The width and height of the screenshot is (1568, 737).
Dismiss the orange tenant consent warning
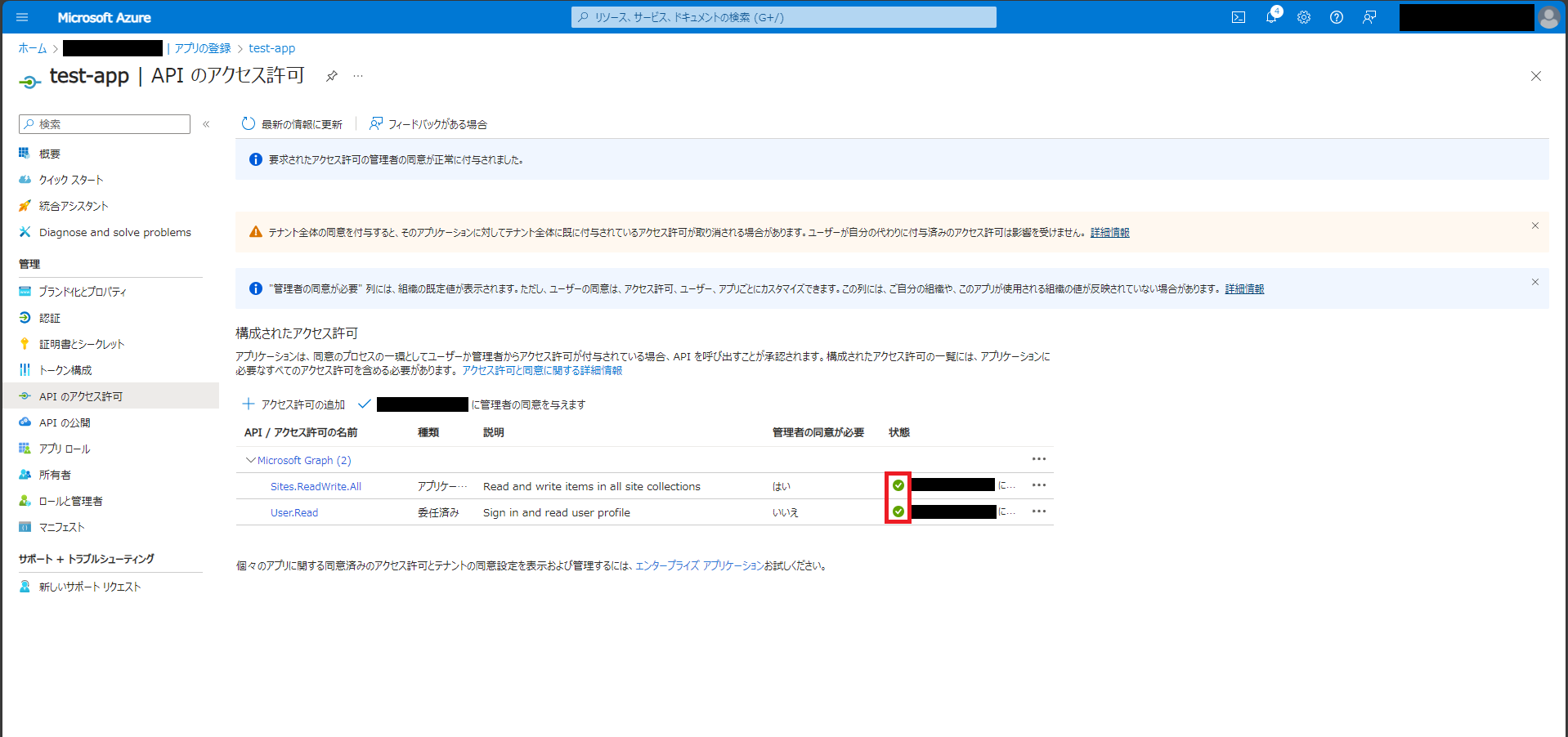(x=1534, y=226)
